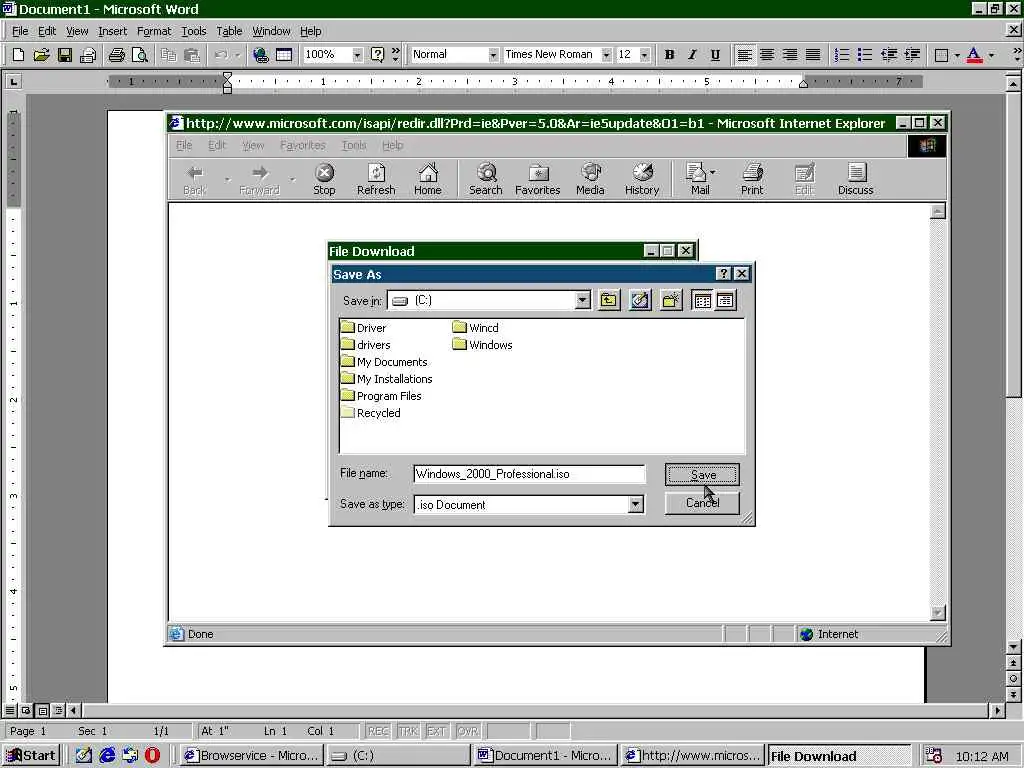Click the Discuss icon in Internet Explorer

(856, 180)
